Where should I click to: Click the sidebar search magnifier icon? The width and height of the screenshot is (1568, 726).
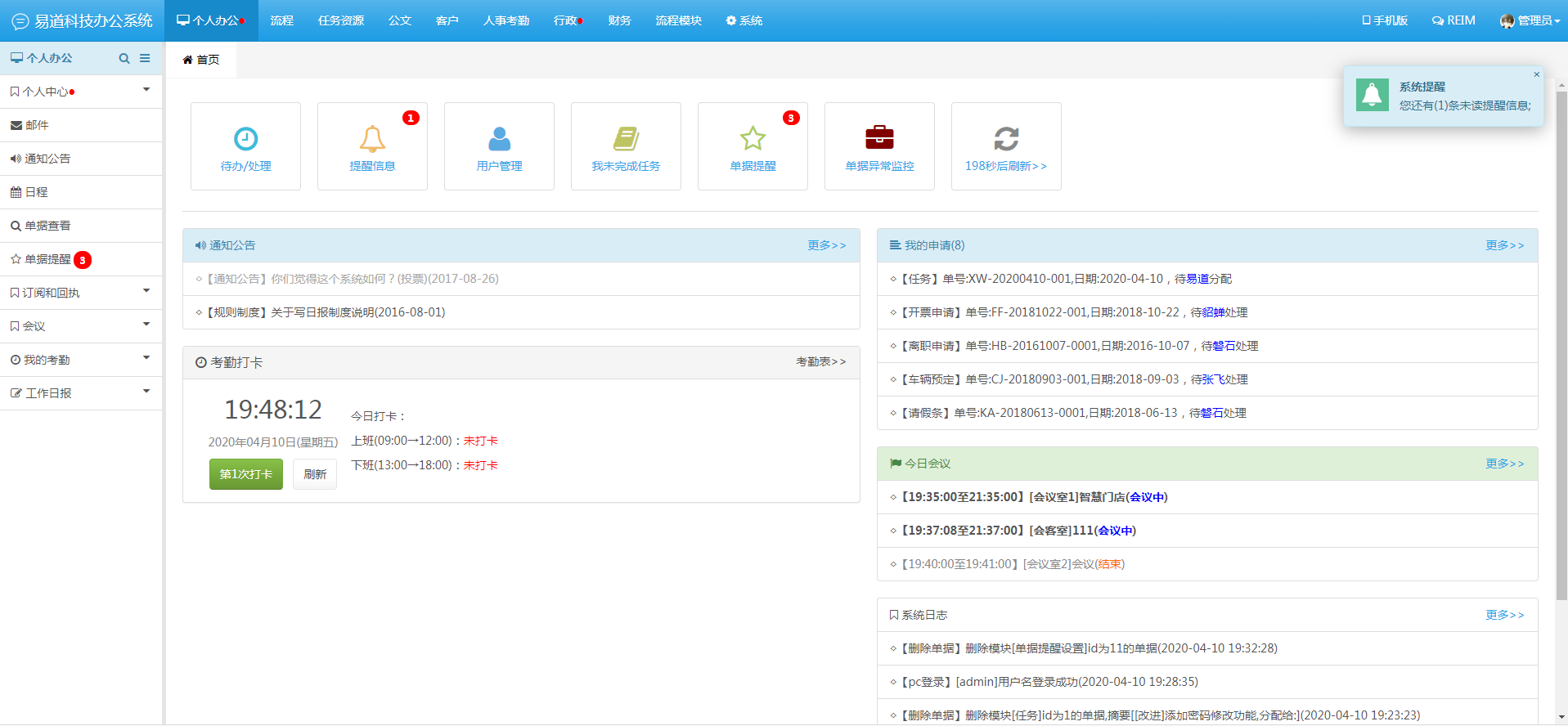tap(124, 59)
